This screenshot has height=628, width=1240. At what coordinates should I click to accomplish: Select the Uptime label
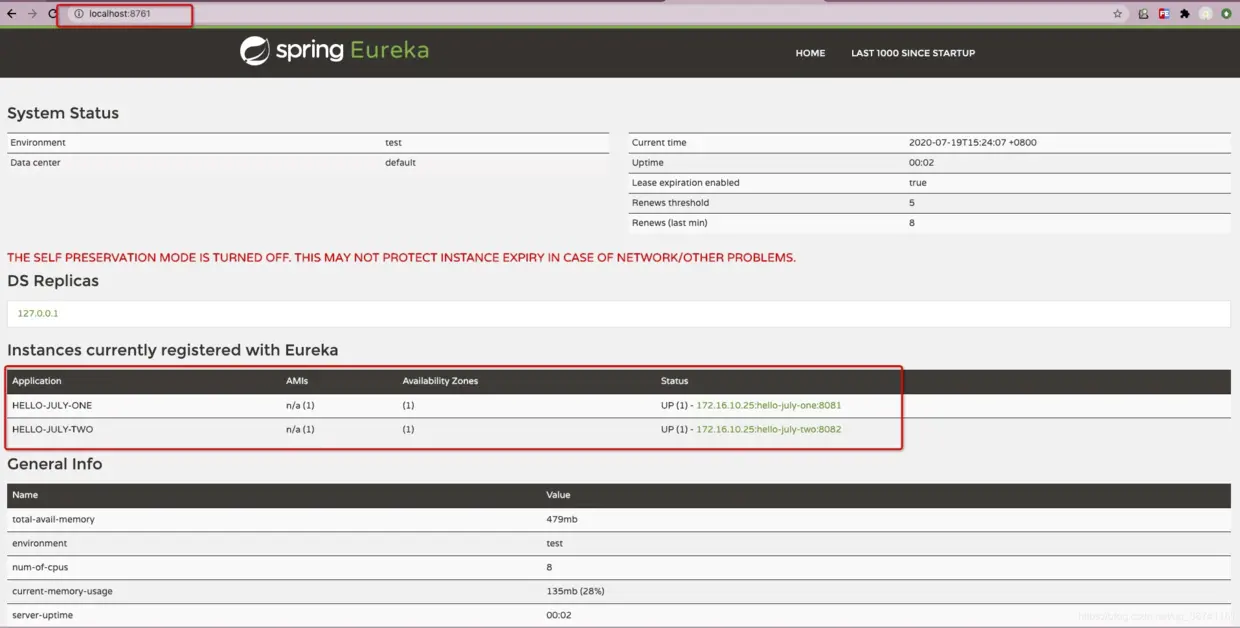648,162
